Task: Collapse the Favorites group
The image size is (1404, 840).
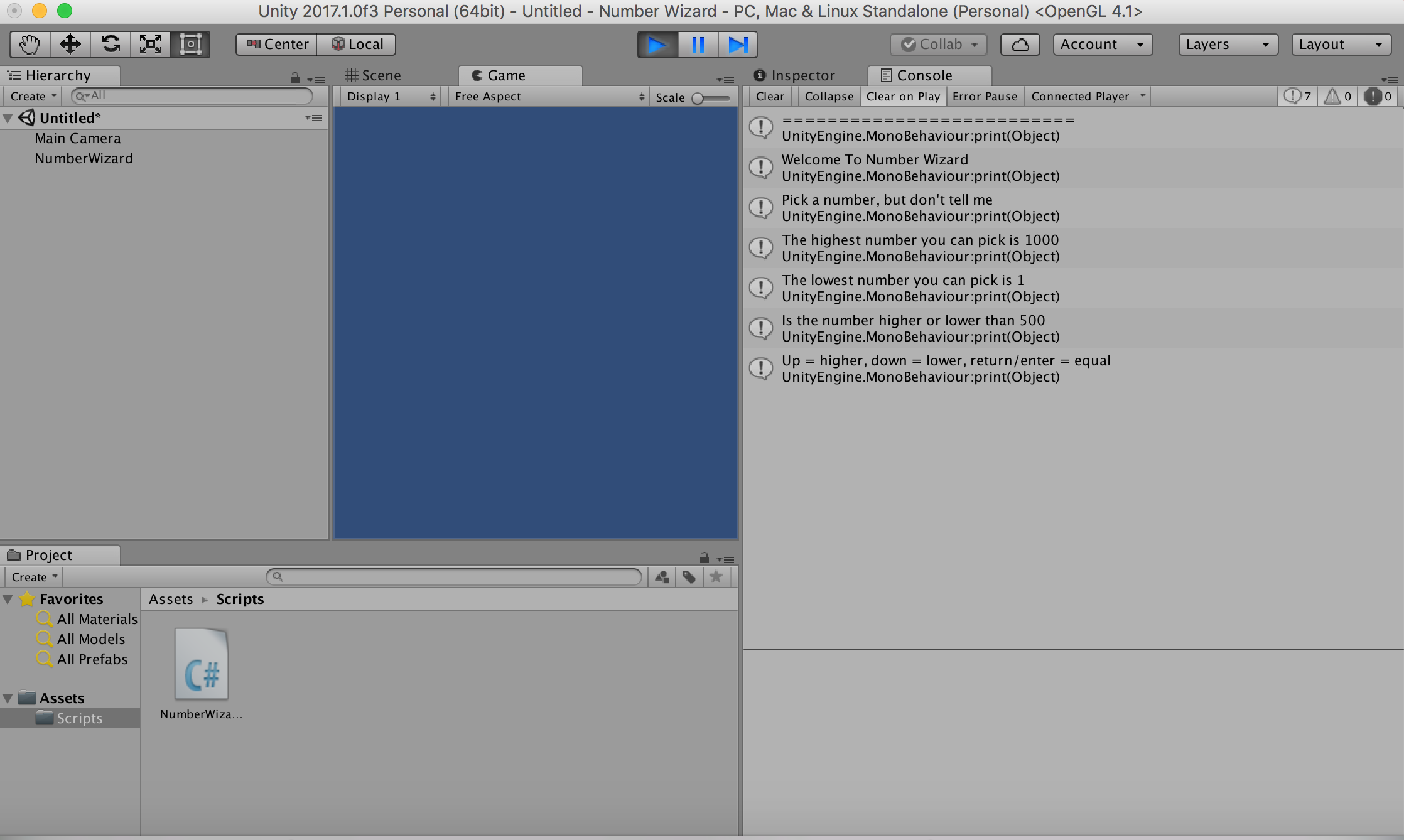Action: pyautogui.click(x=8, y=599)
